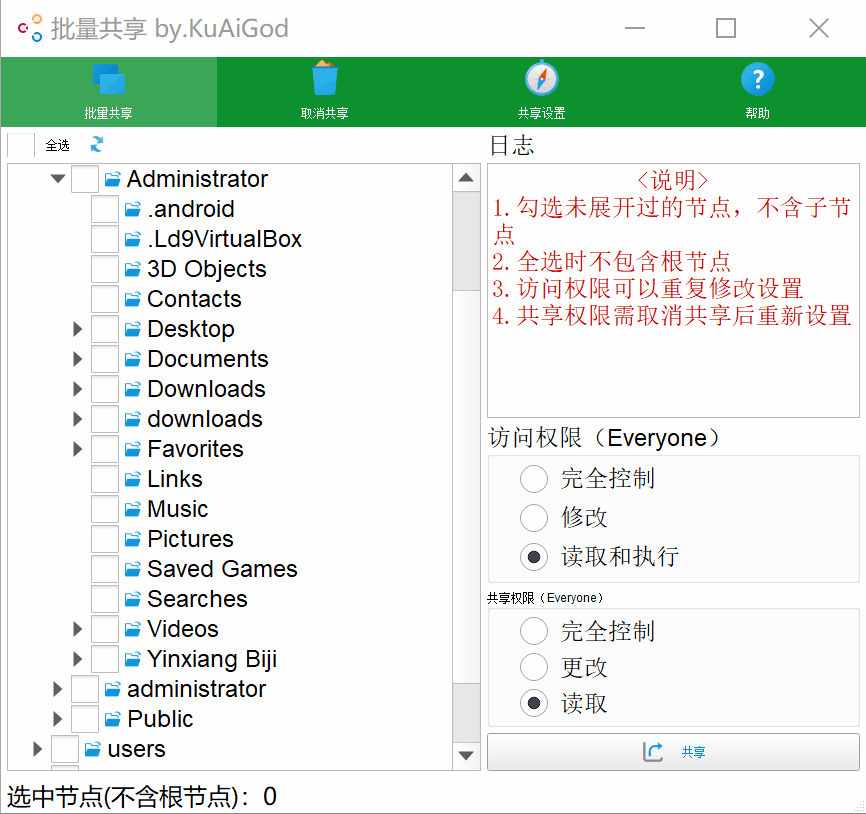Click the tree scrollbar down arrow
This screenshot has height=814, width=866.
(466, 756)
